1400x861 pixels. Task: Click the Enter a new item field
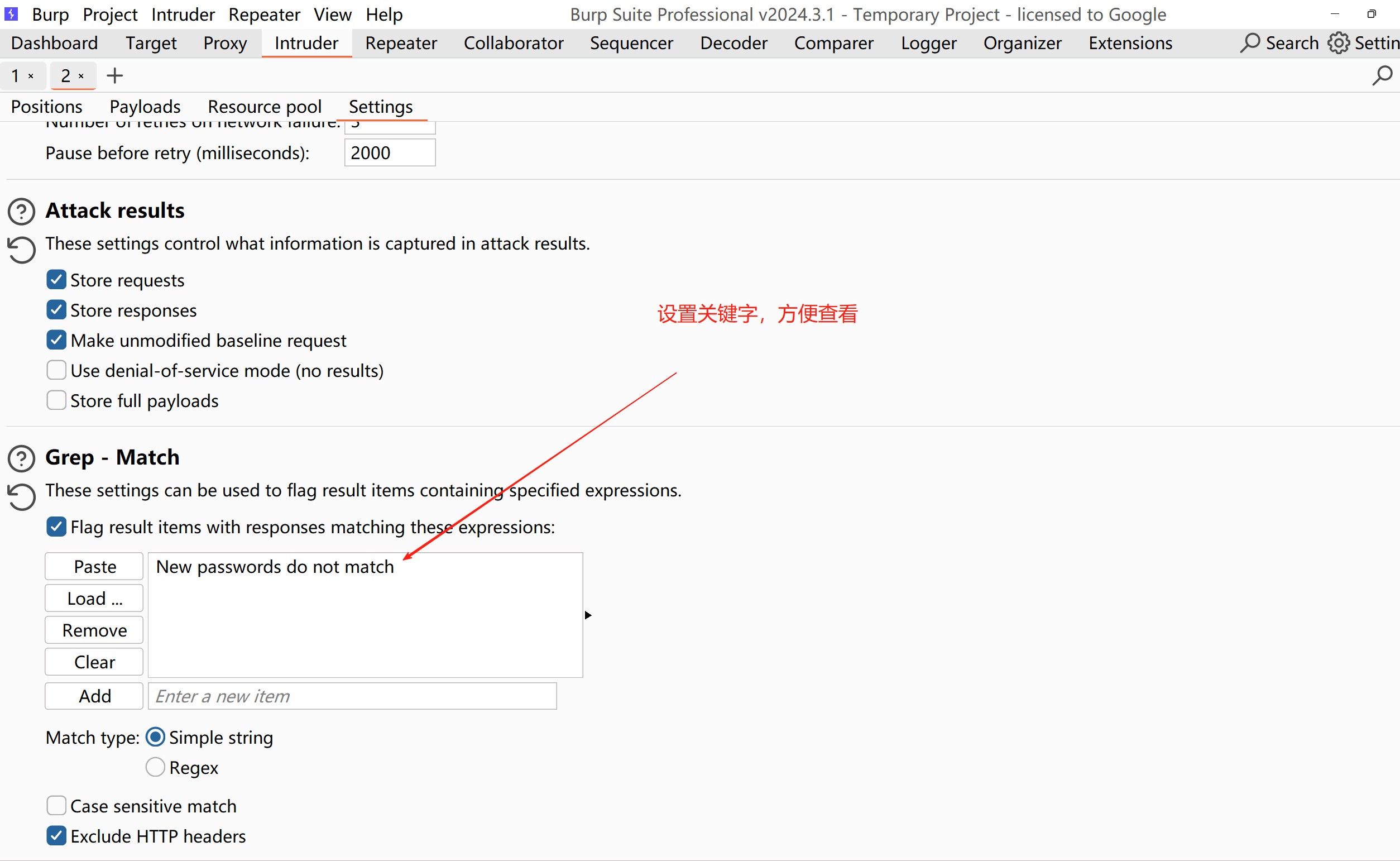[352, 696]
